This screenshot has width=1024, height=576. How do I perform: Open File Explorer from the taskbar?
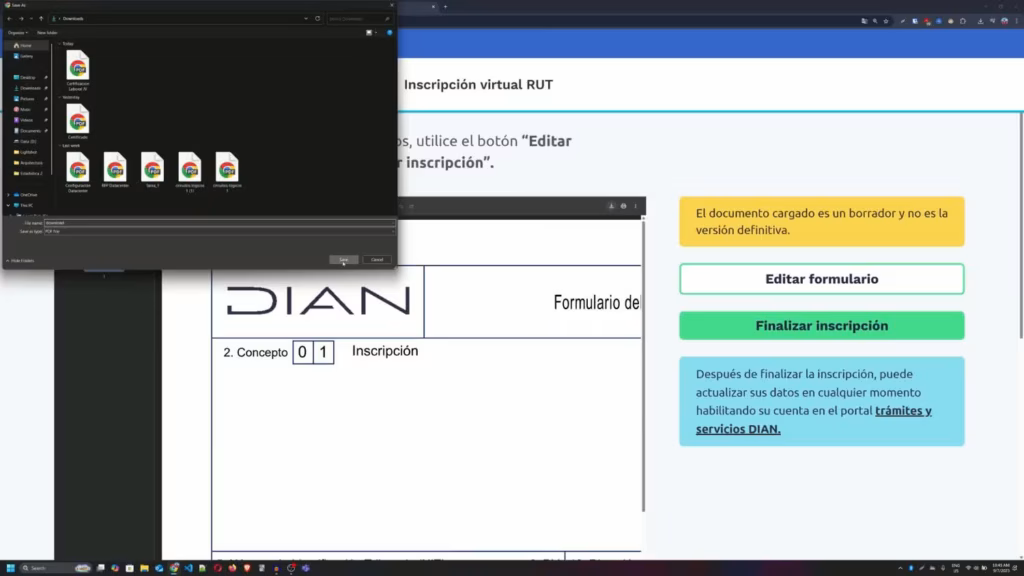(x=144, y=568)
